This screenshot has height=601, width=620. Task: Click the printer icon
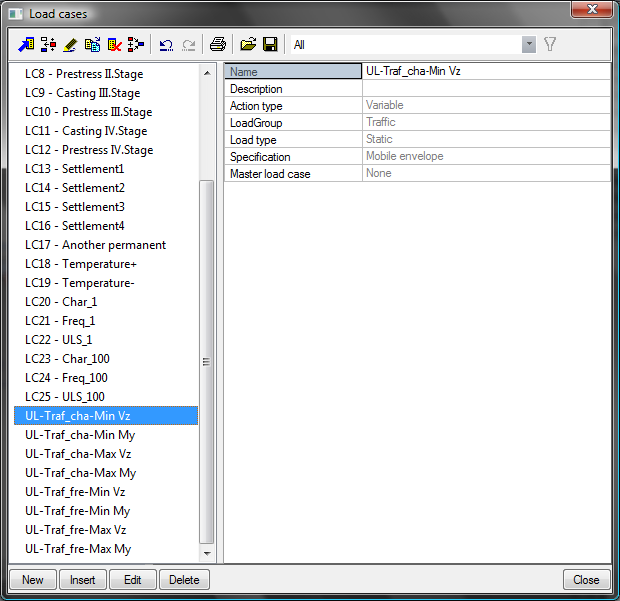(x=217, y=45)
